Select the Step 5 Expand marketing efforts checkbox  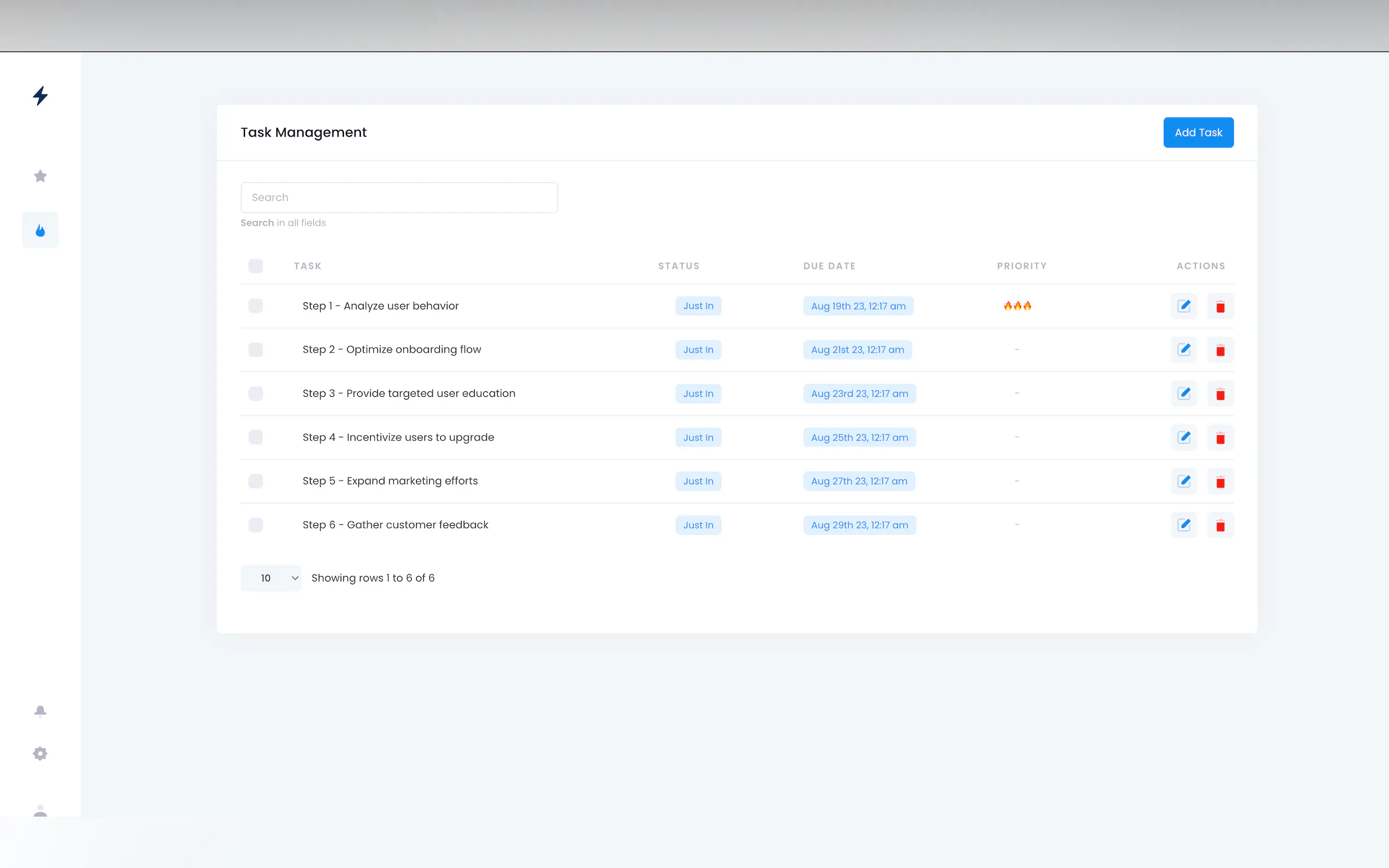tap(255, 481)
